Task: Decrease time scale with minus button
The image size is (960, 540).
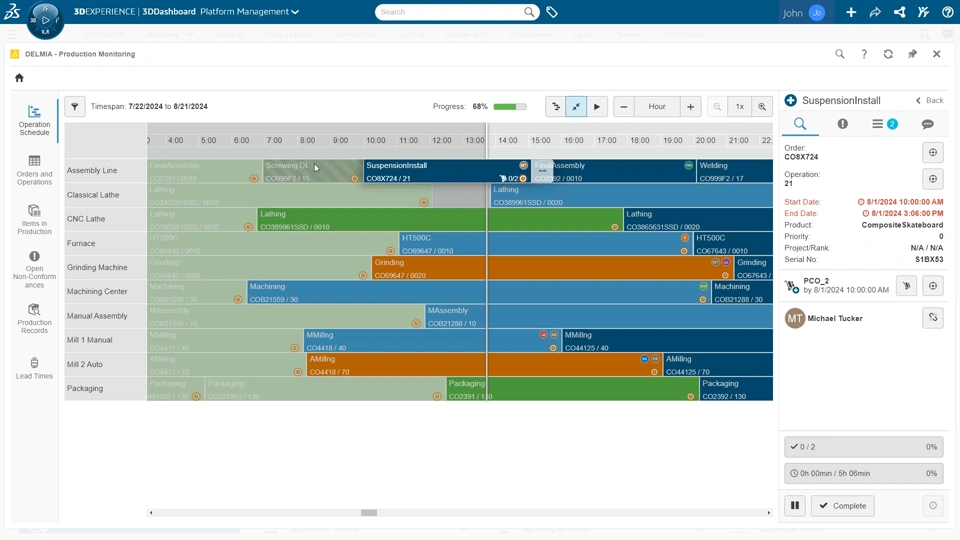Action: (x=624, y=107)
